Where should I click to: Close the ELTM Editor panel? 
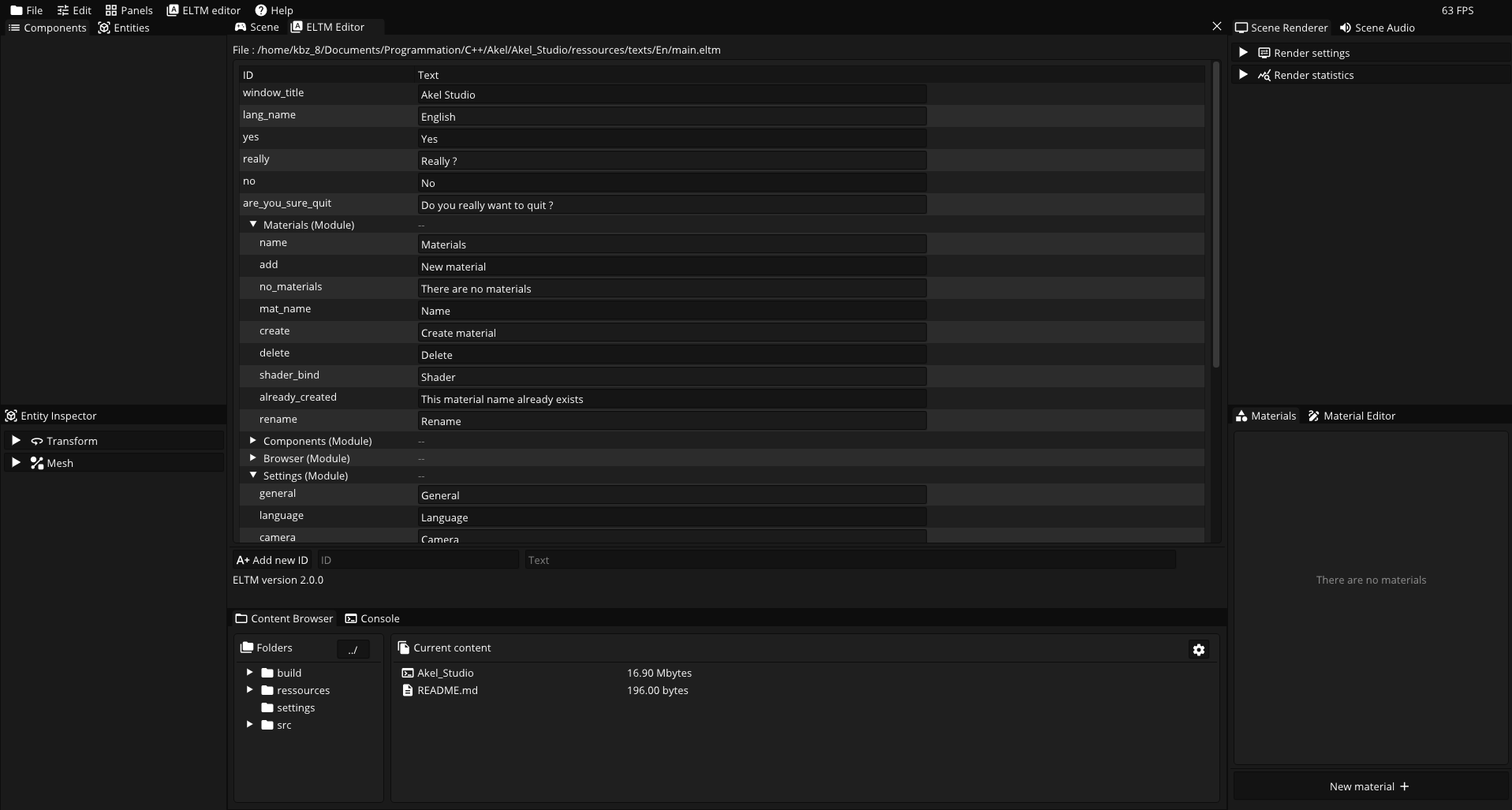pyautogui.click(x=1216, y=27)
